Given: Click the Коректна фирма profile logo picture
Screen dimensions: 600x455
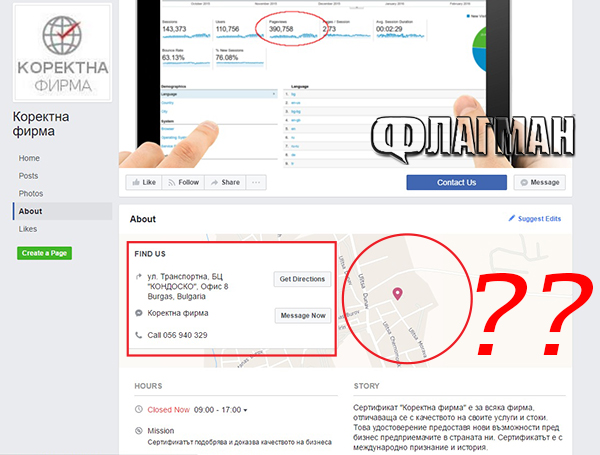Looking at the screenshot, I should pos(62,53).
